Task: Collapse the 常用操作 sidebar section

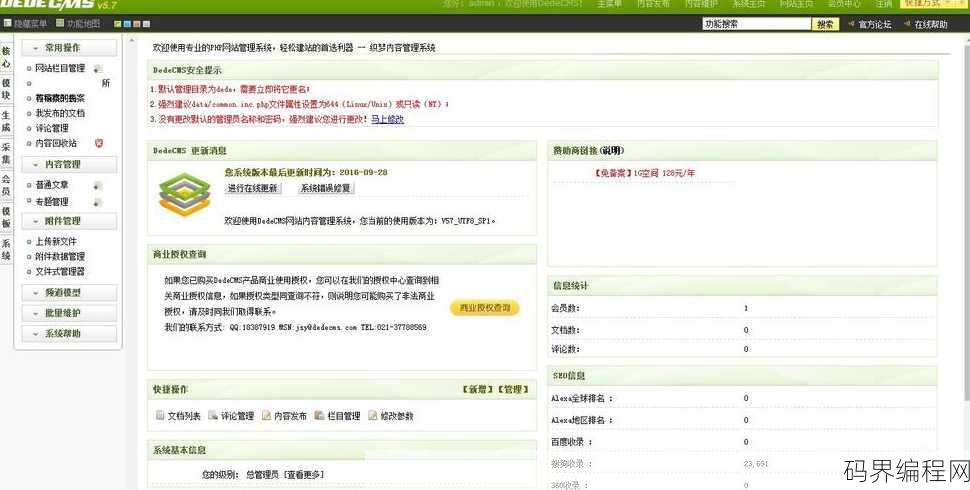Action: tap(69, 48)
